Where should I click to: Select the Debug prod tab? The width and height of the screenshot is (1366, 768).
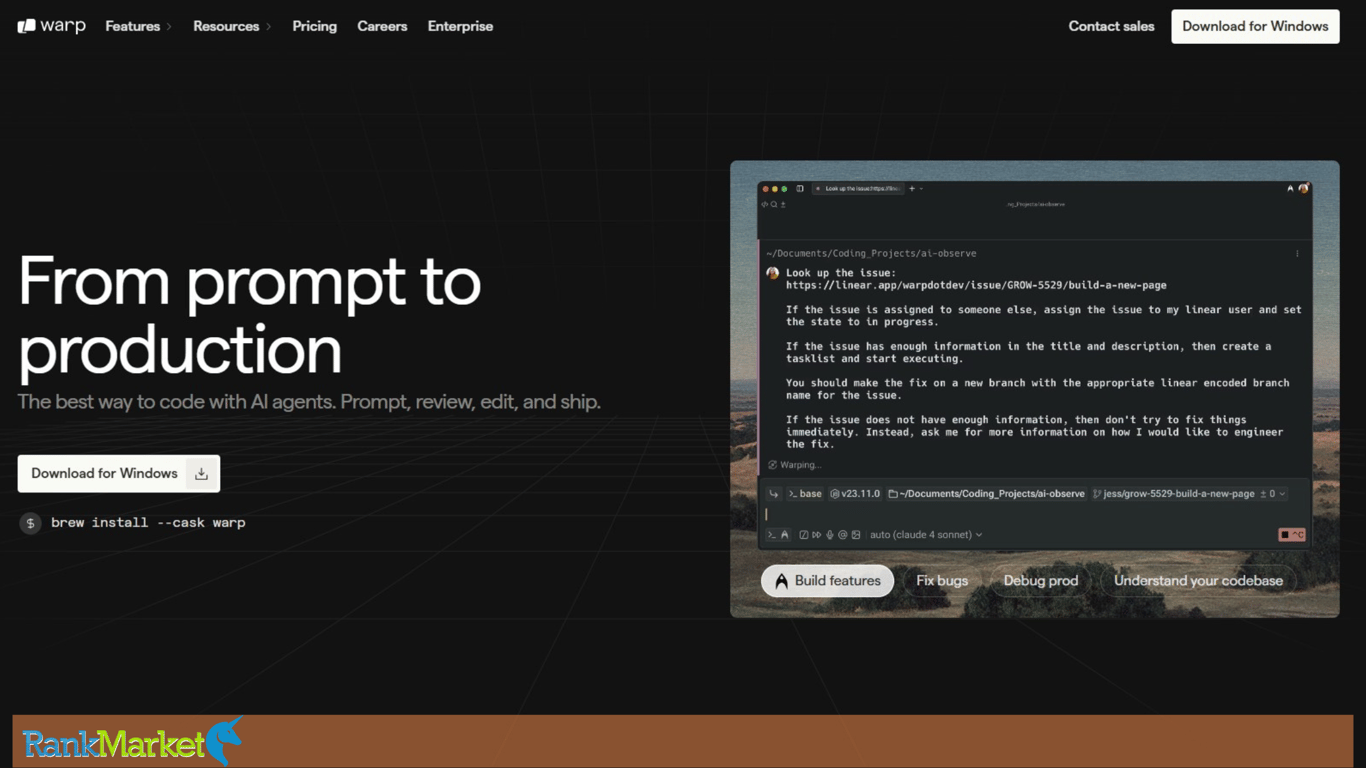[x=1041, y=580]
